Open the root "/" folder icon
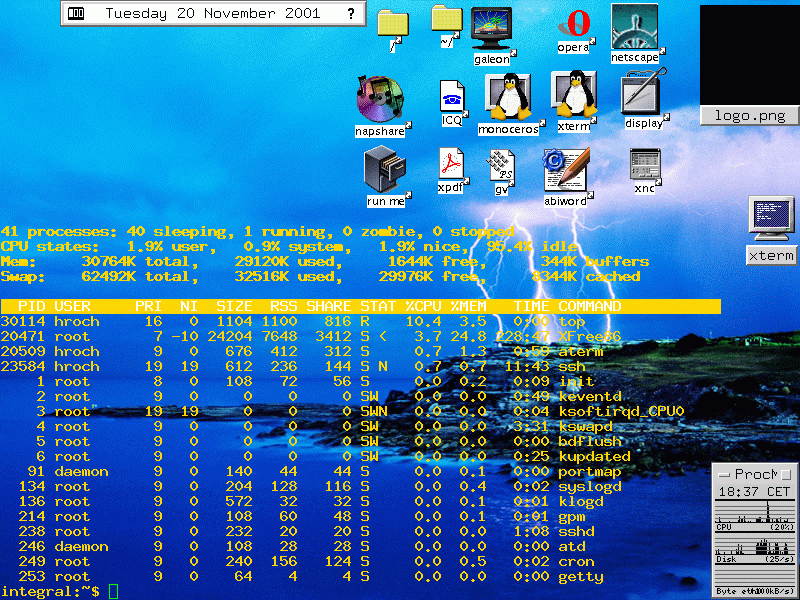The height and width of the screenshot is (600, 800). coord(393,24)
